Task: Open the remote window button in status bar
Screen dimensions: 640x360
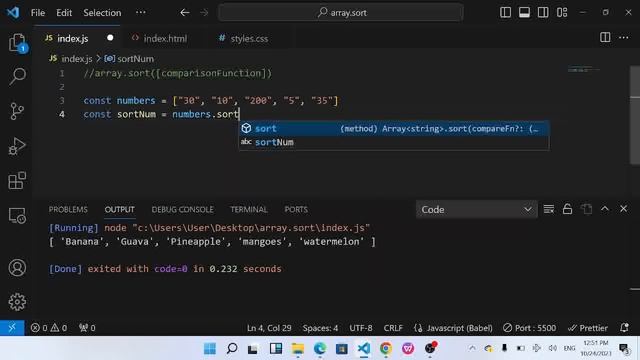Action: [12, 328]
